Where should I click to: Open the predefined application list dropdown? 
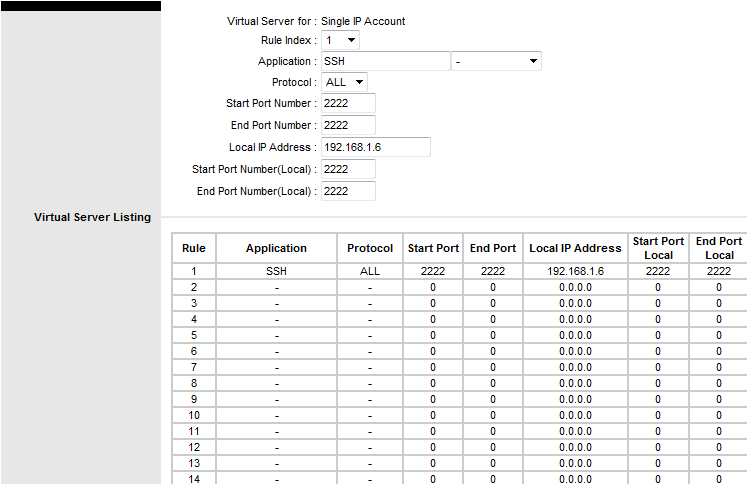click(496, 61)
